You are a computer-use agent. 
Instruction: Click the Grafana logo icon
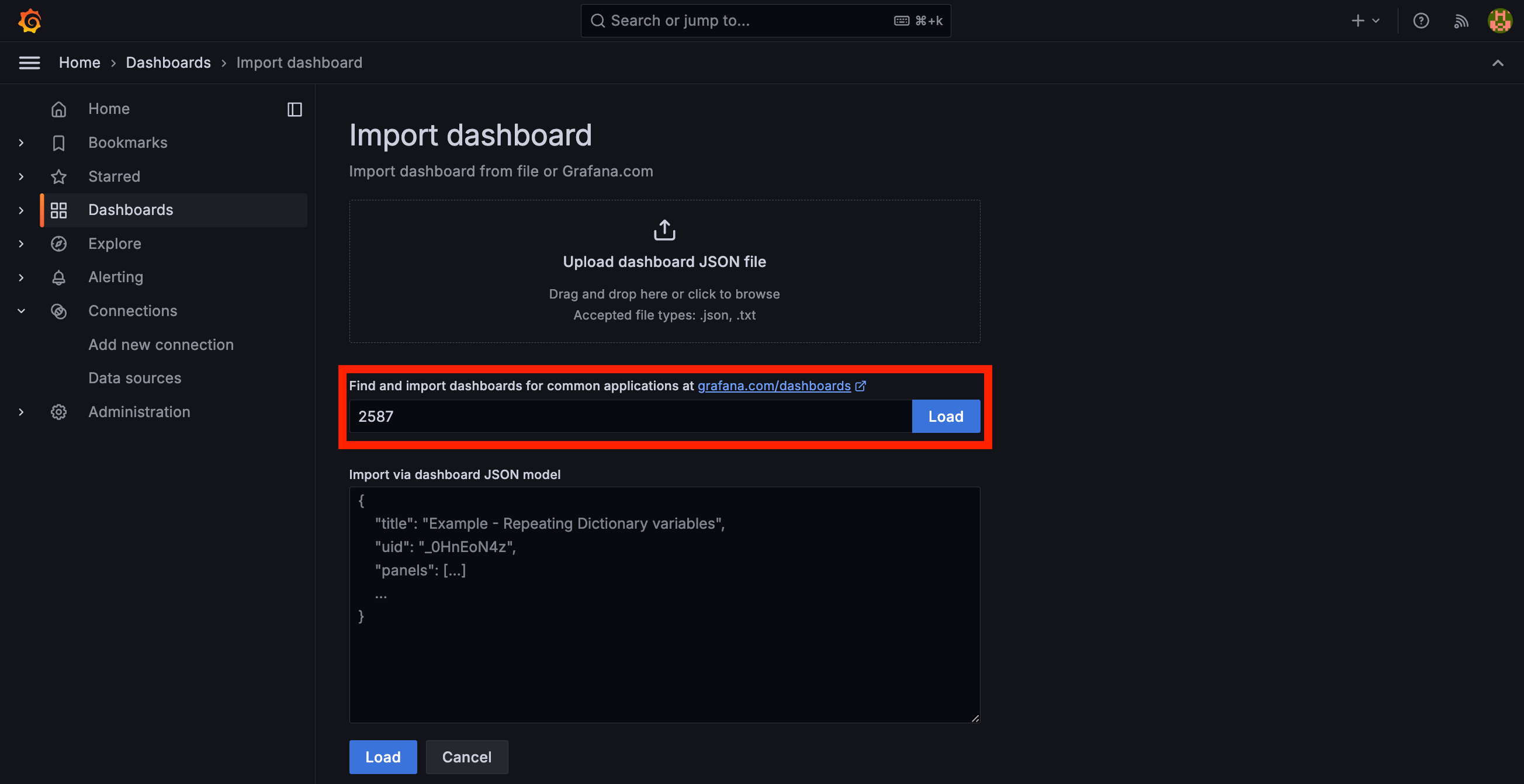click(30, 20)
